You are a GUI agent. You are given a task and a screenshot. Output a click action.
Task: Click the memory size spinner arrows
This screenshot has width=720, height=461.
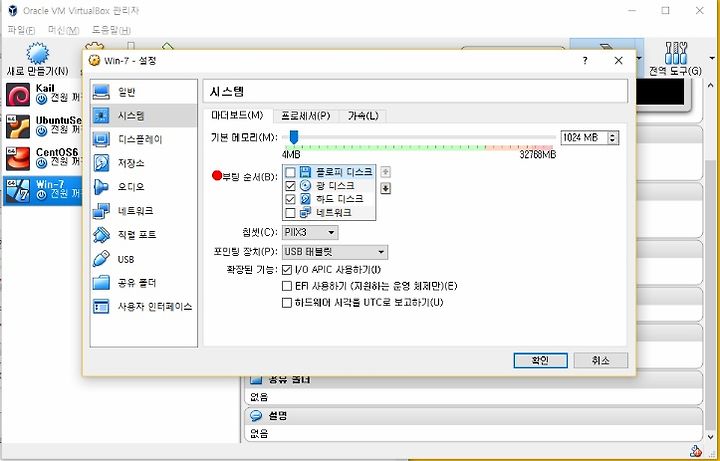pos(613,137)
